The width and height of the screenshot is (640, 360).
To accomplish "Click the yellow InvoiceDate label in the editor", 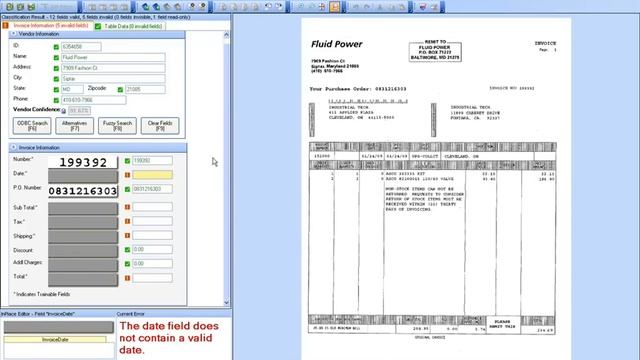I will click(55, 339).
